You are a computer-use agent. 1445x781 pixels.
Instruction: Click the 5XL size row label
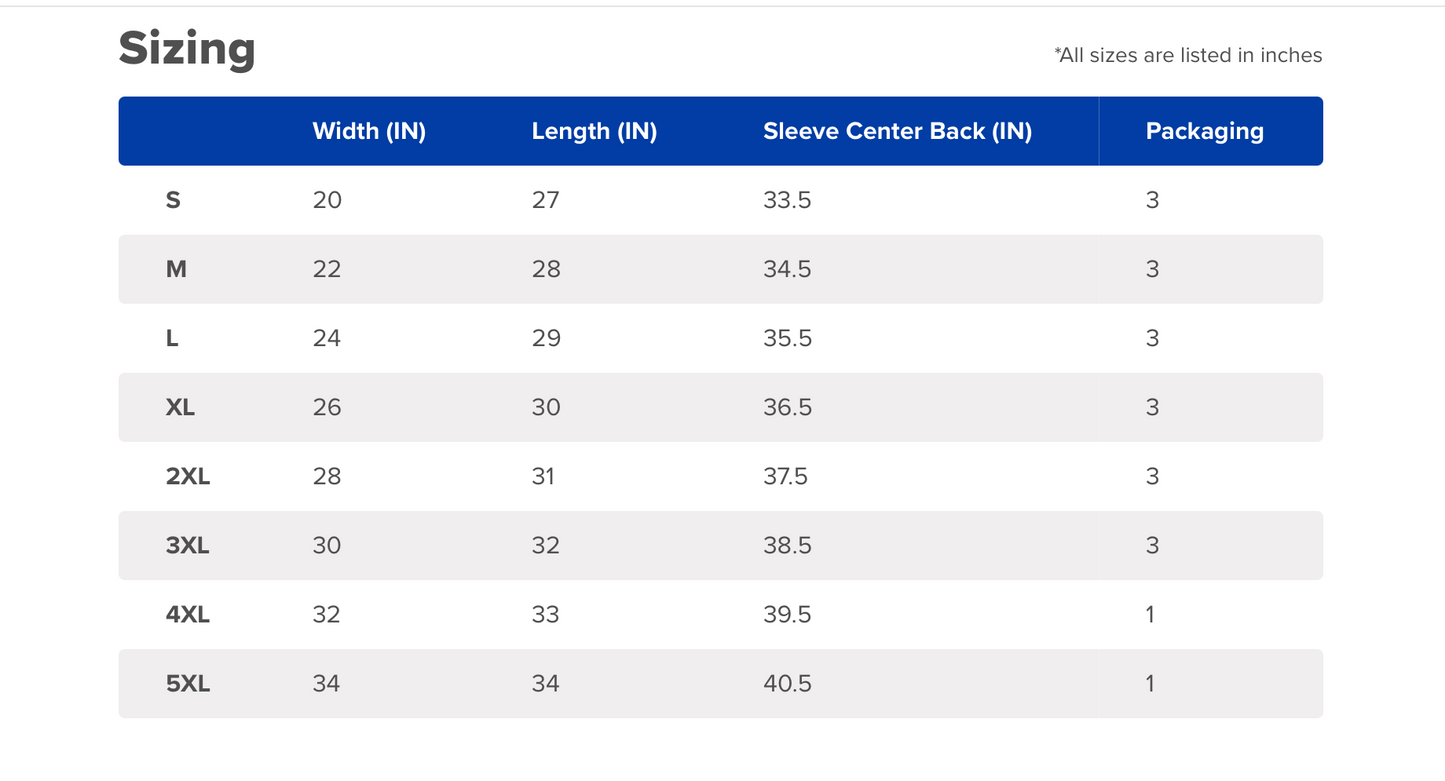point(188,683)
